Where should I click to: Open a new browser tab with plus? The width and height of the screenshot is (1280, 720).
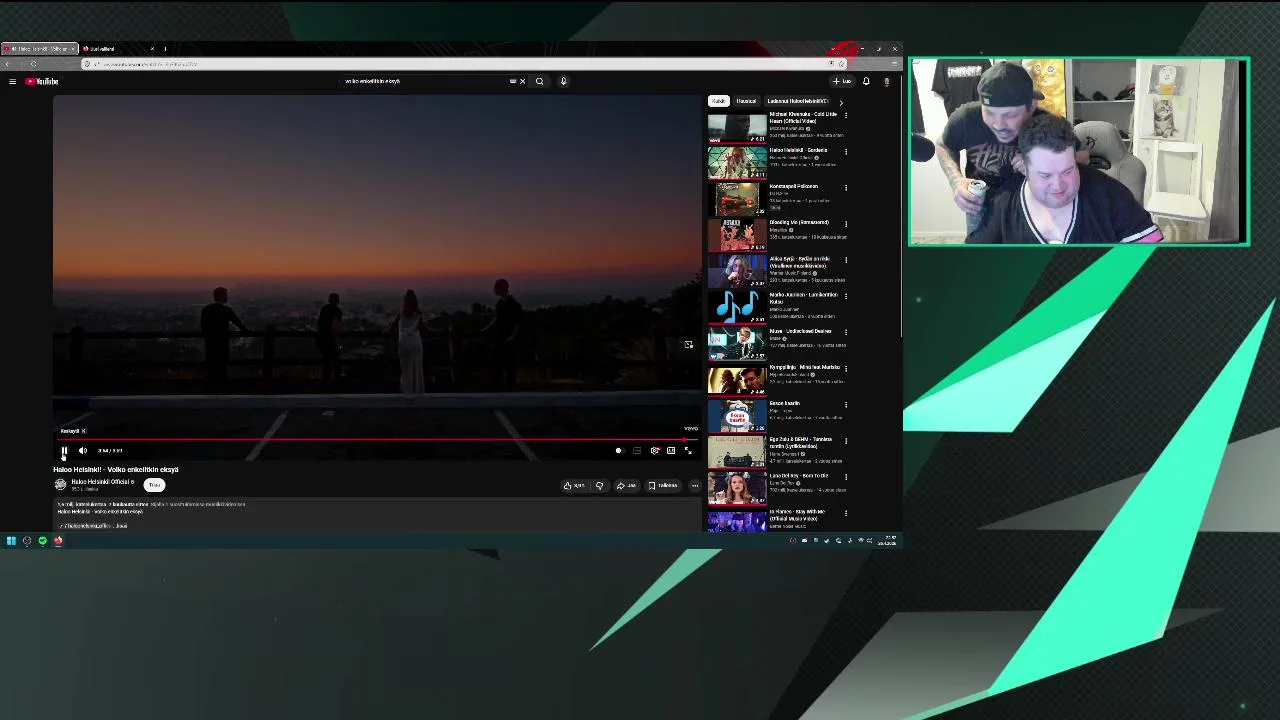[x=165, y=49]
